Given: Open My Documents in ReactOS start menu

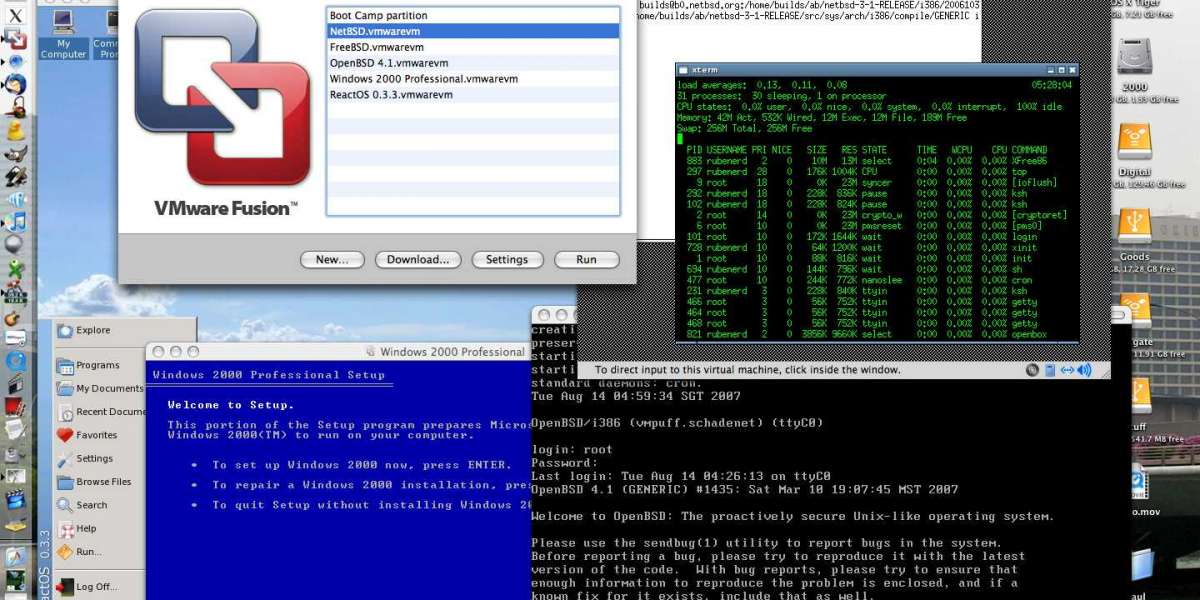Looking at the screenshot, I should point(100,389).
